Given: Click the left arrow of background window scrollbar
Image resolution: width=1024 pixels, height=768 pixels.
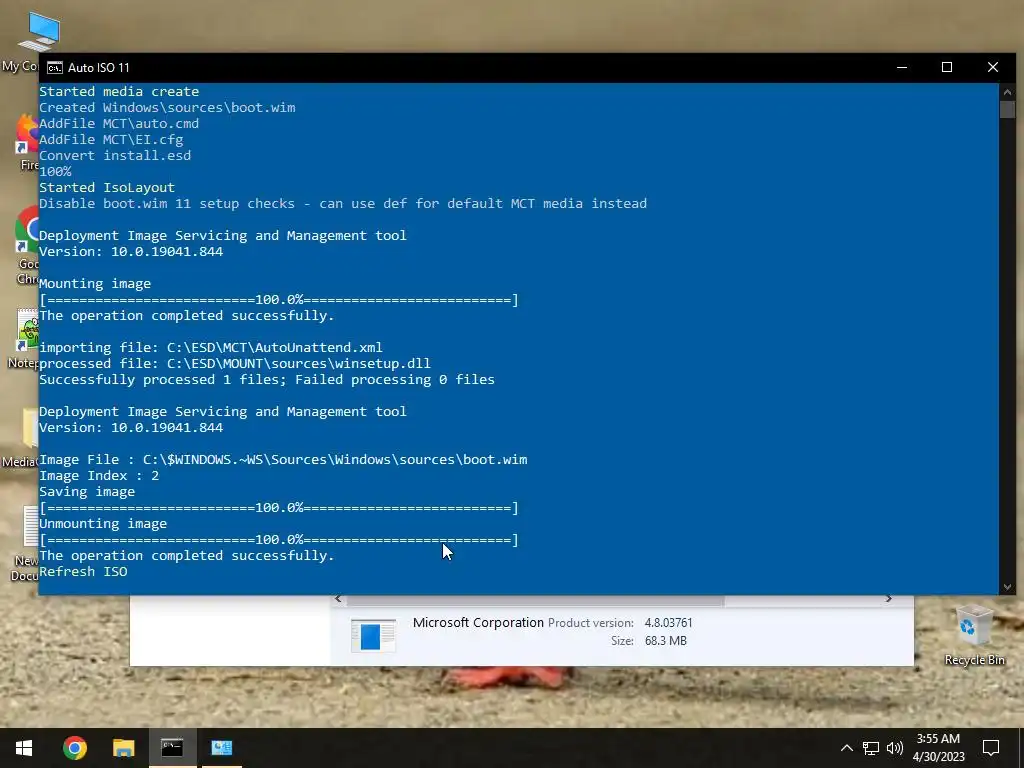Looking at the screenshot, I should 338,598.
